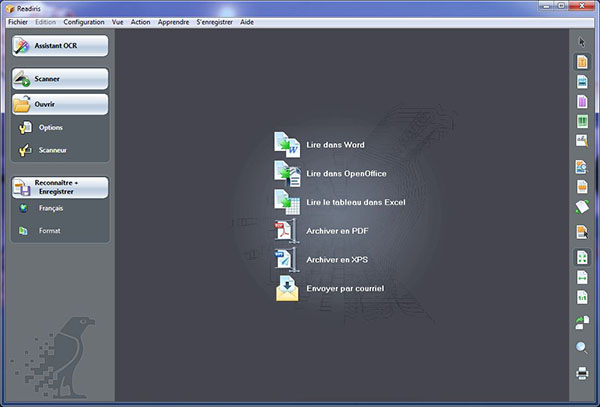The image size is (600, 407).
Task: Open the Aide menu
Action: click(x=247, y=21)
